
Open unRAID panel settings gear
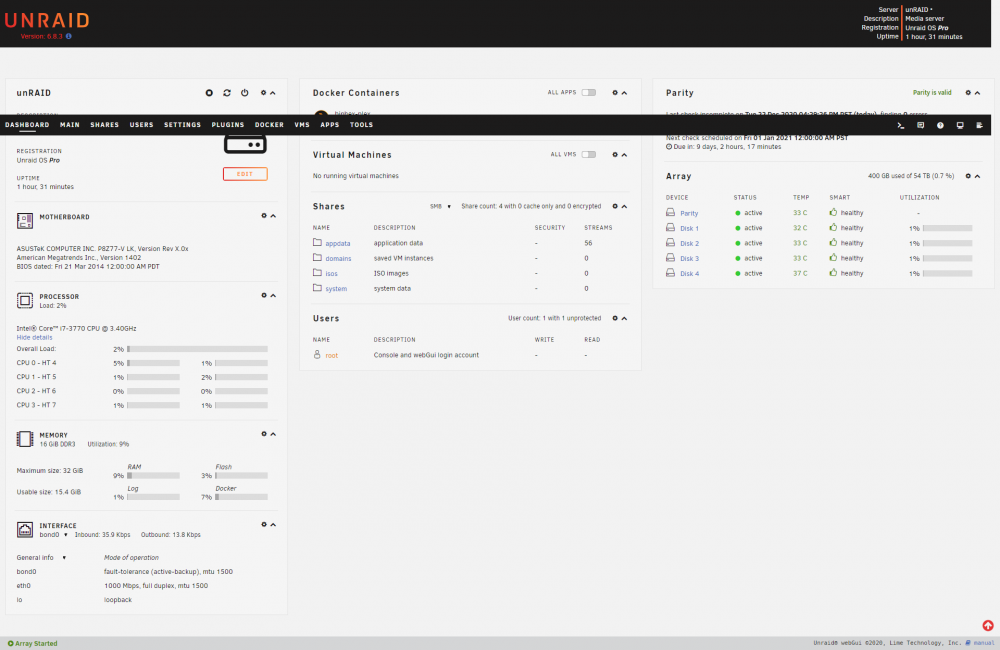point(263,93)
